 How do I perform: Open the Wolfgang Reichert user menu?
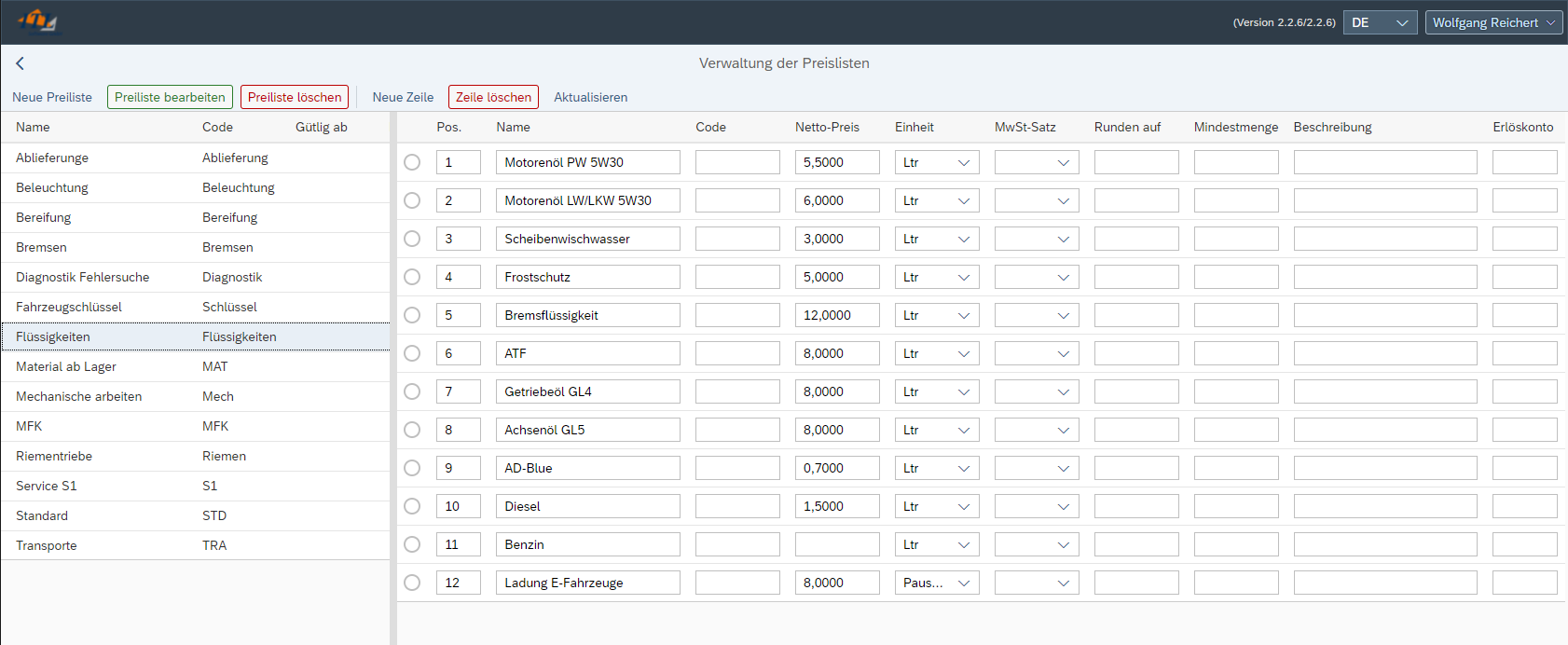click(1493, 22)
